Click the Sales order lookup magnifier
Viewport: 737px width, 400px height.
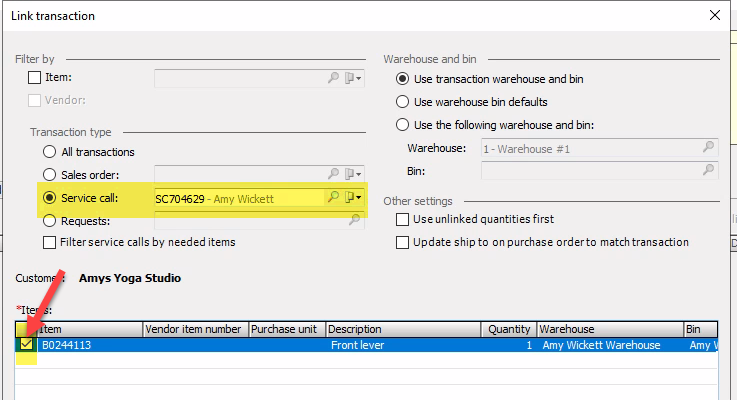click(x=333, y=174)
